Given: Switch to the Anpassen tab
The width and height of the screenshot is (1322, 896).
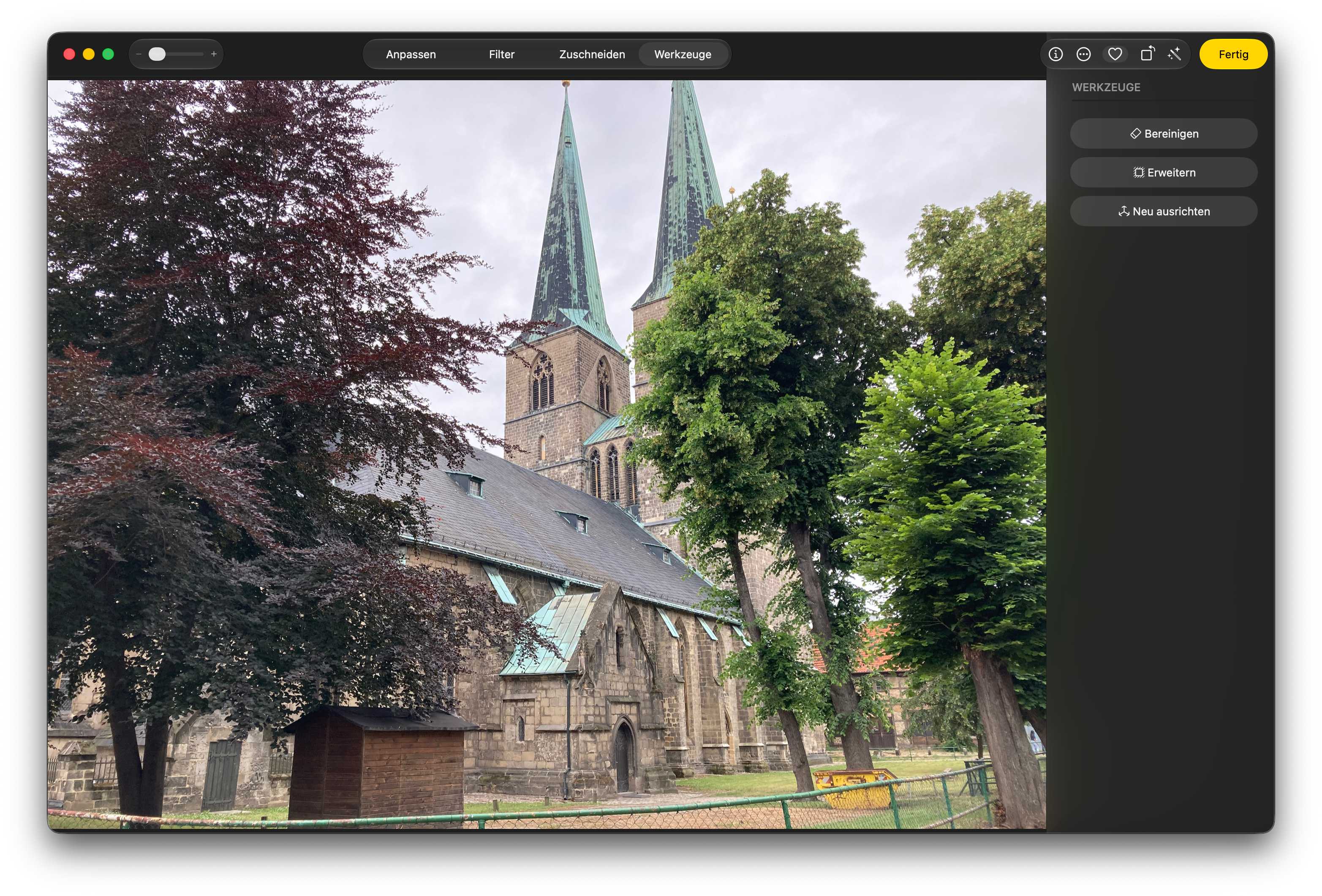Looking at the screenshot, I should pyautogui.click(x=411, y=54).
